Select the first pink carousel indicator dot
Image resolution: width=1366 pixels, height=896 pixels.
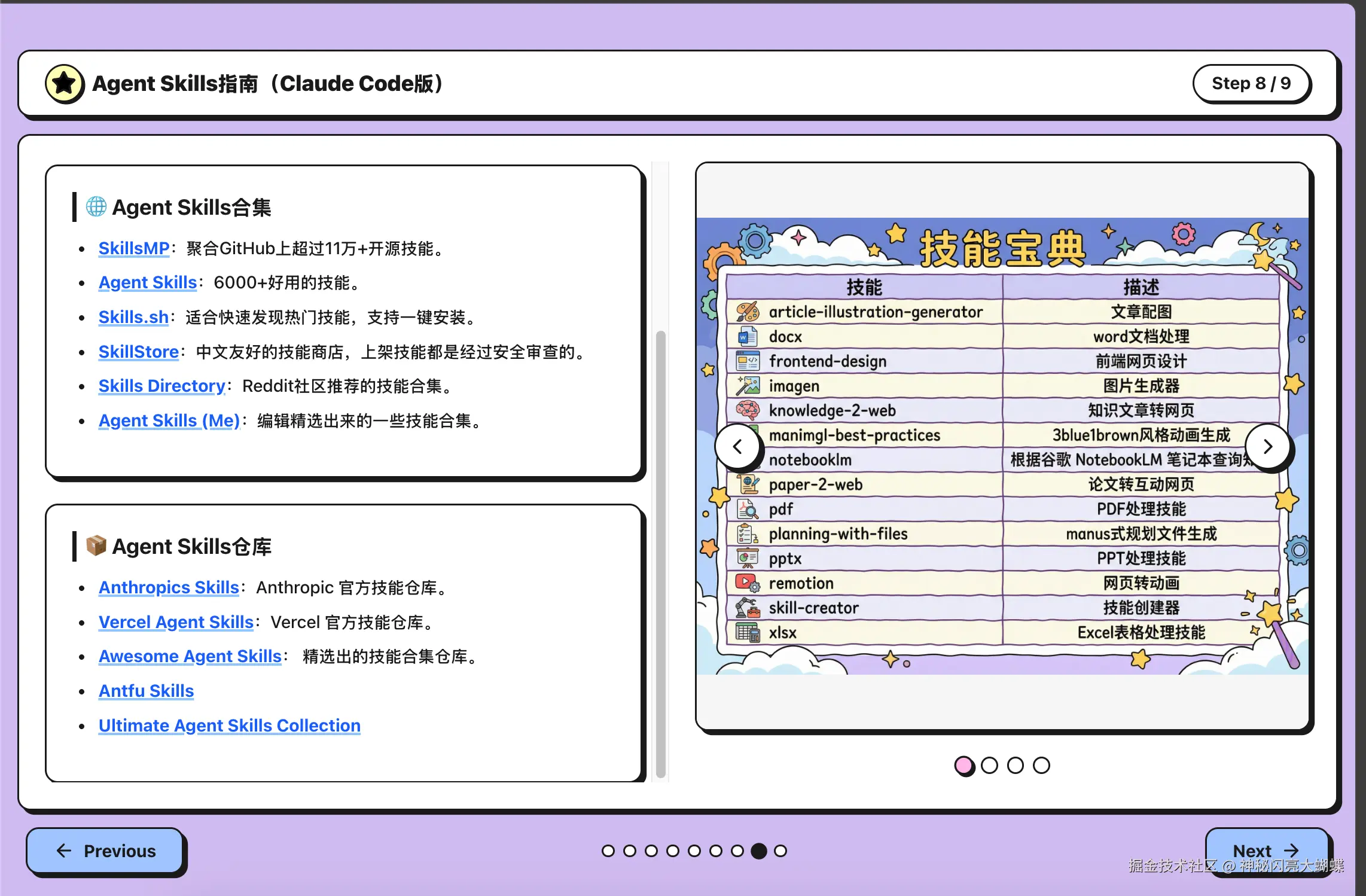(x=965, y=766)
